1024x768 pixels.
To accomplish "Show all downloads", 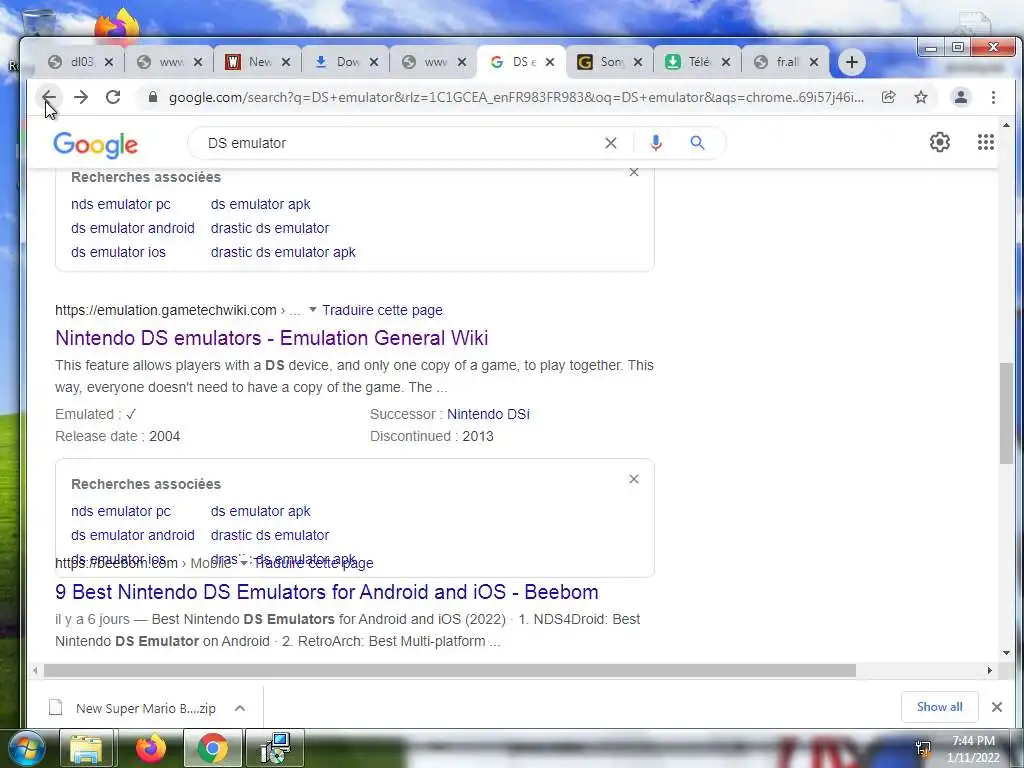I will [939, 707].
